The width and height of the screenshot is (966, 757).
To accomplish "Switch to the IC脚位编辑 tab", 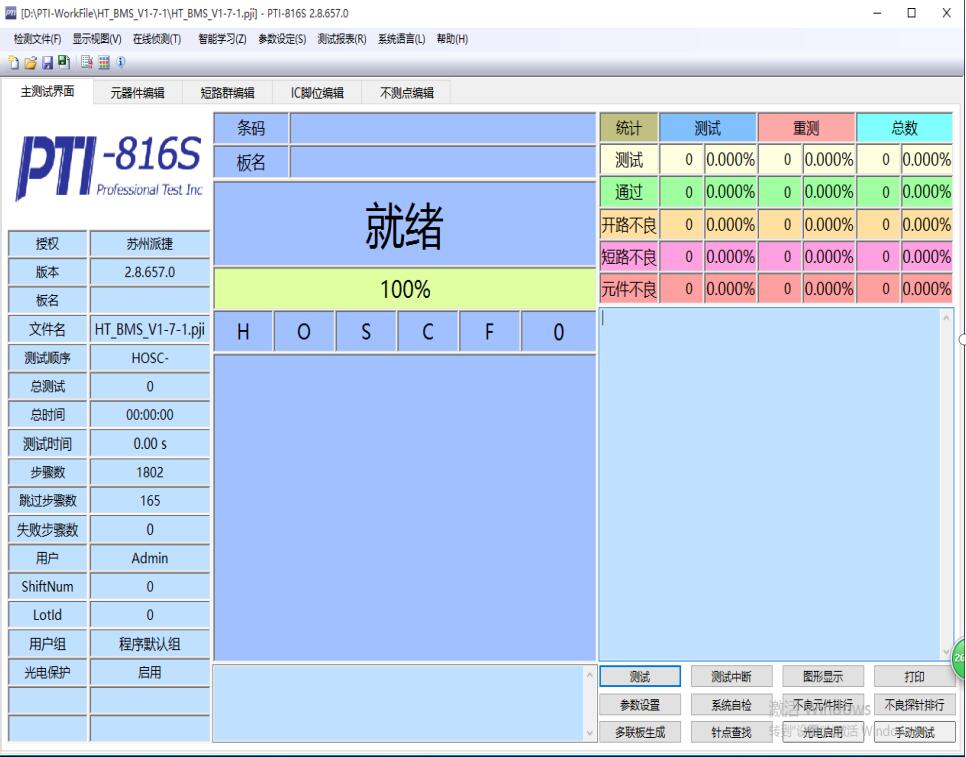I will coord(317,93).
